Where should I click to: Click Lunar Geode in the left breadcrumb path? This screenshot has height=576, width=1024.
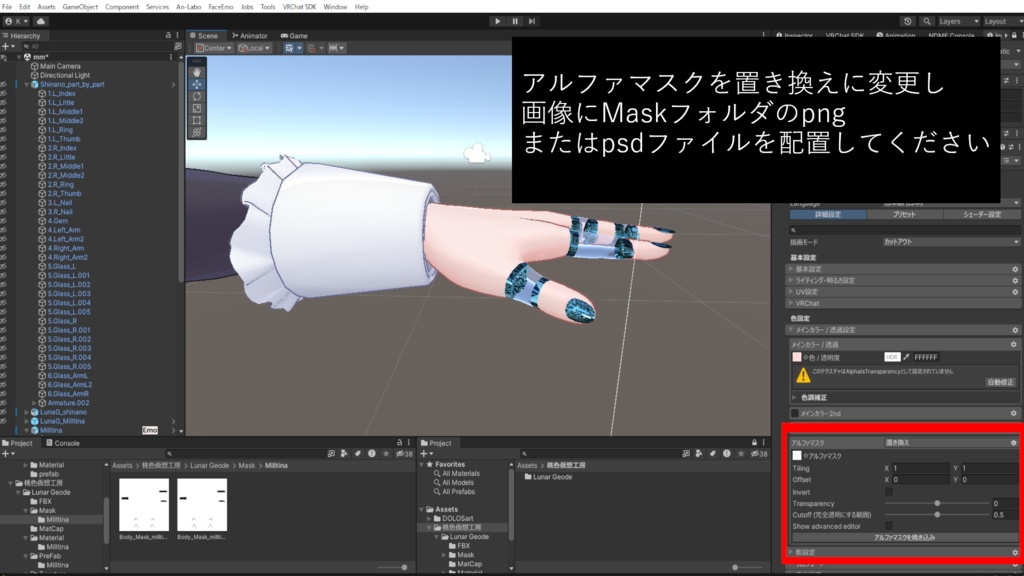click(210, 466)
